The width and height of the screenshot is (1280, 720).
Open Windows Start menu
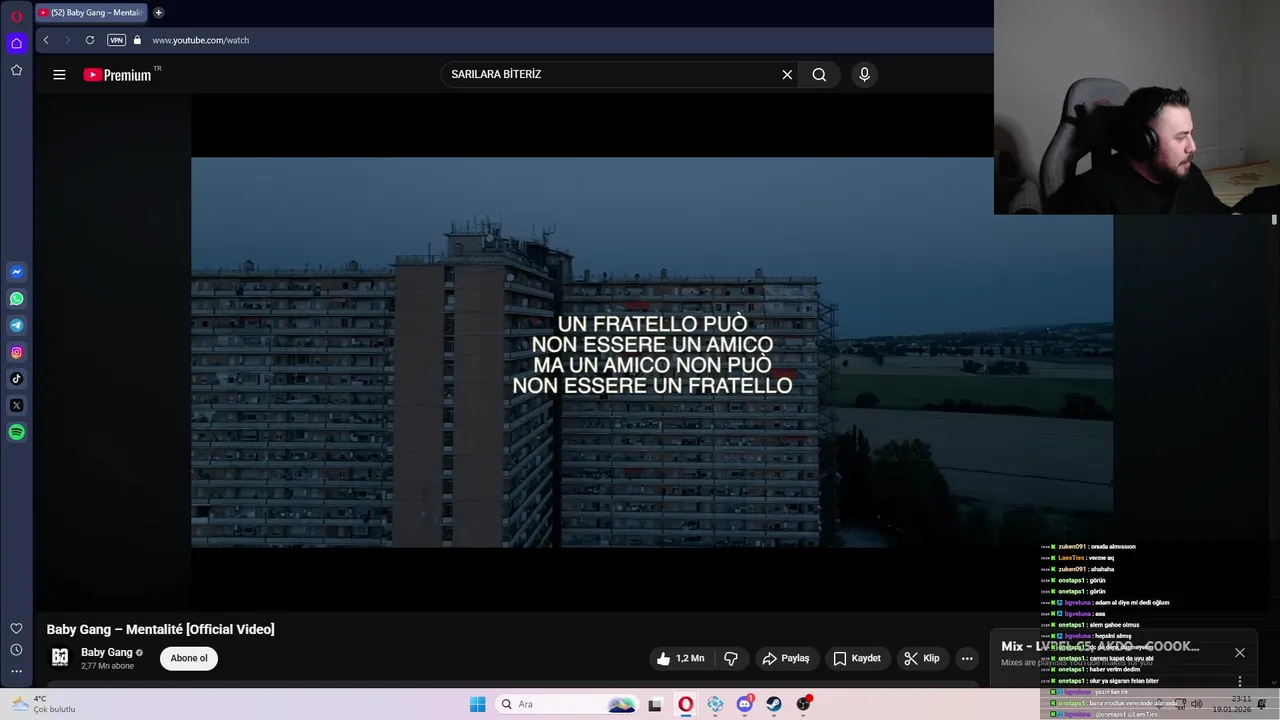(478, 704)
